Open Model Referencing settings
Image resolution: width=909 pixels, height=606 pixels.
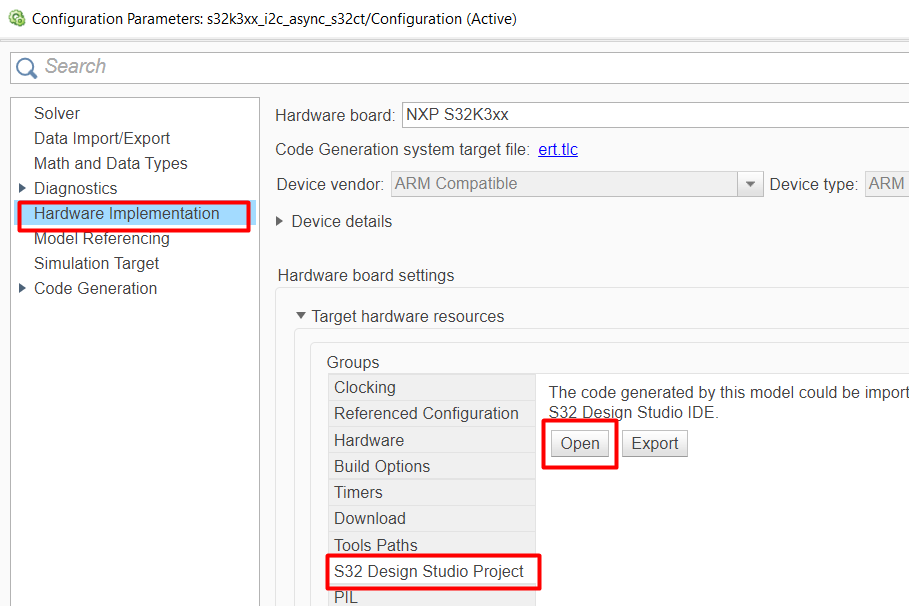pos(101,239)
